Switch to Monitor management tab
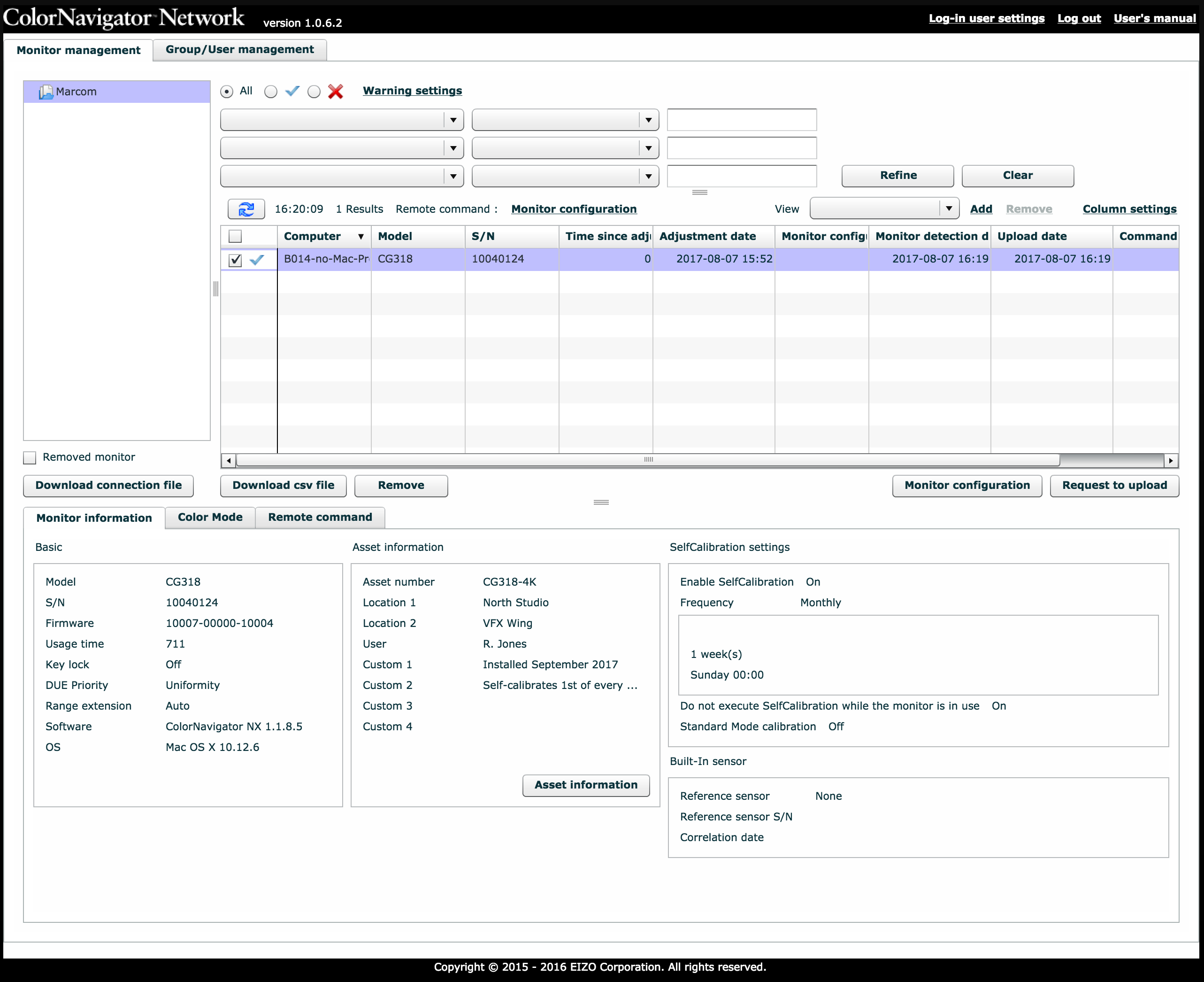The width and height of the screenshot is (1204, 982). pyautogui.click(x=78, y=50)
